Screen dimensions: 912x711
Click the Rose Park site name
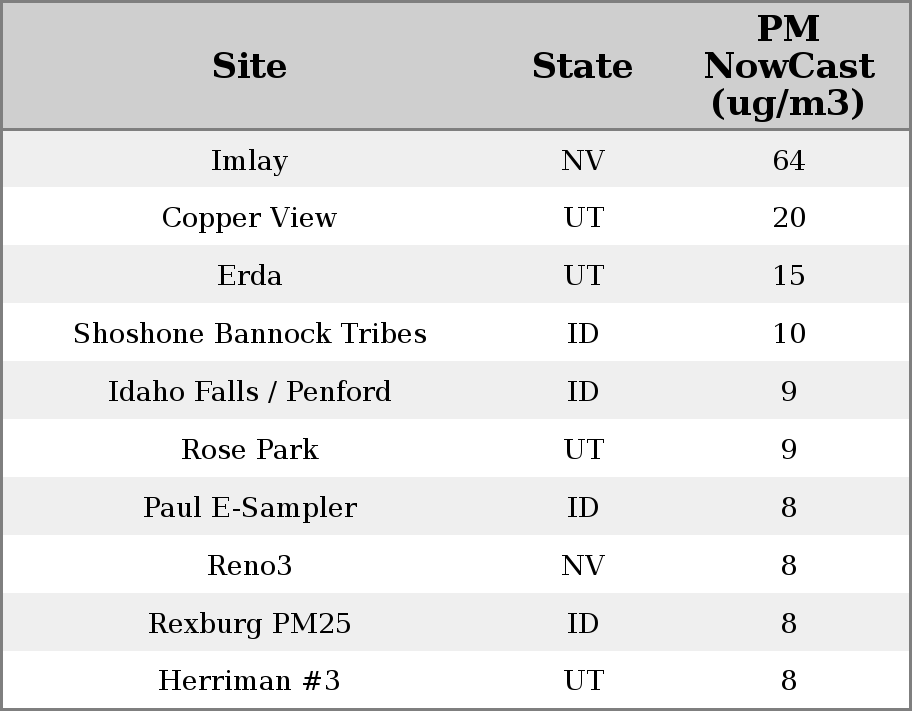[250, 450]
